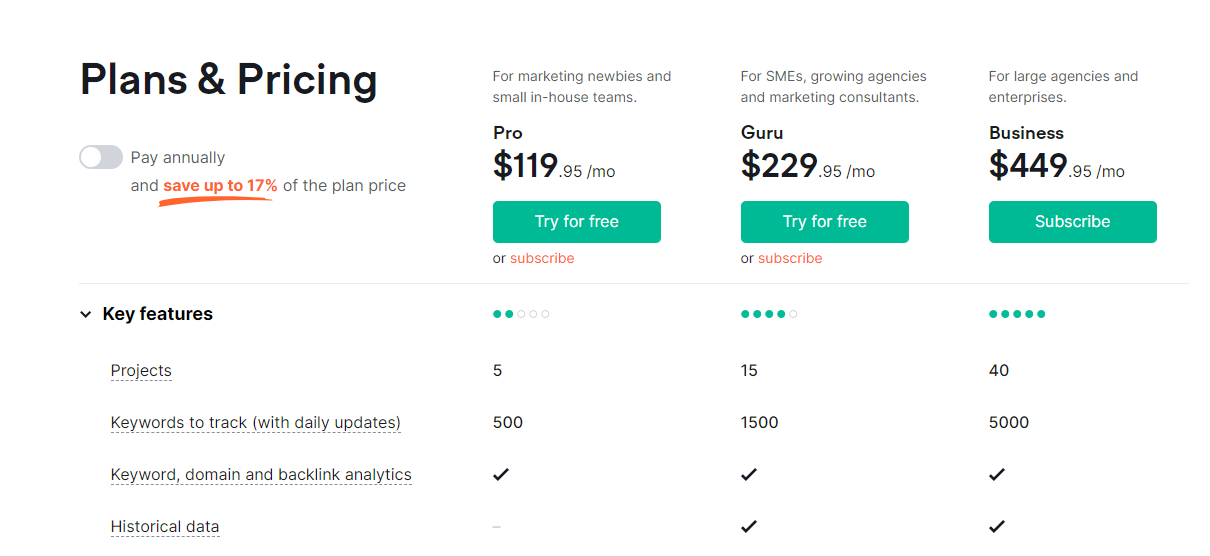The width and height of the screenshot is (1210, 556).
Task: Click the subscribe link under Pro
Action: click(x=542, y=258)
